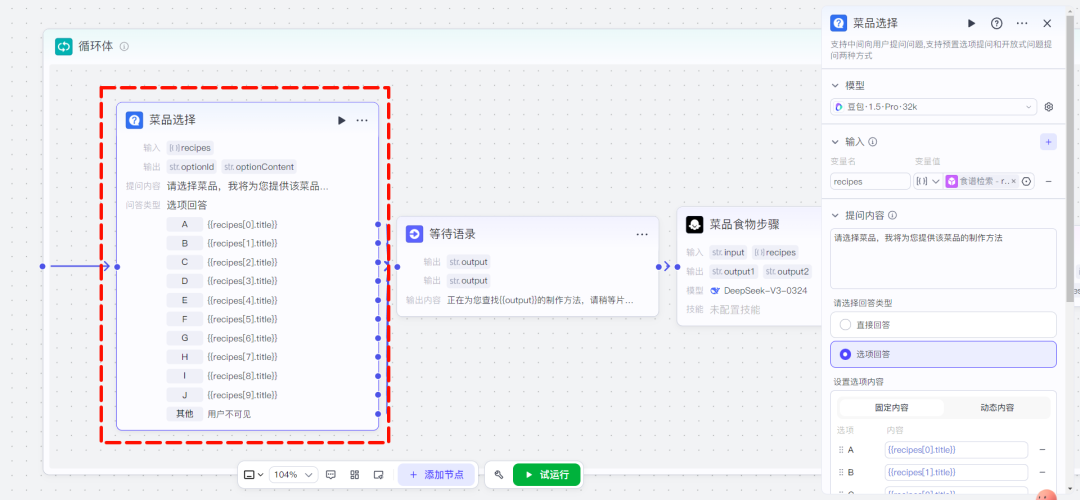Screen dimensions: 1080x500
Task: Add a new input variable with plus
Action: pyautogui.click(x=1048, y=142)
